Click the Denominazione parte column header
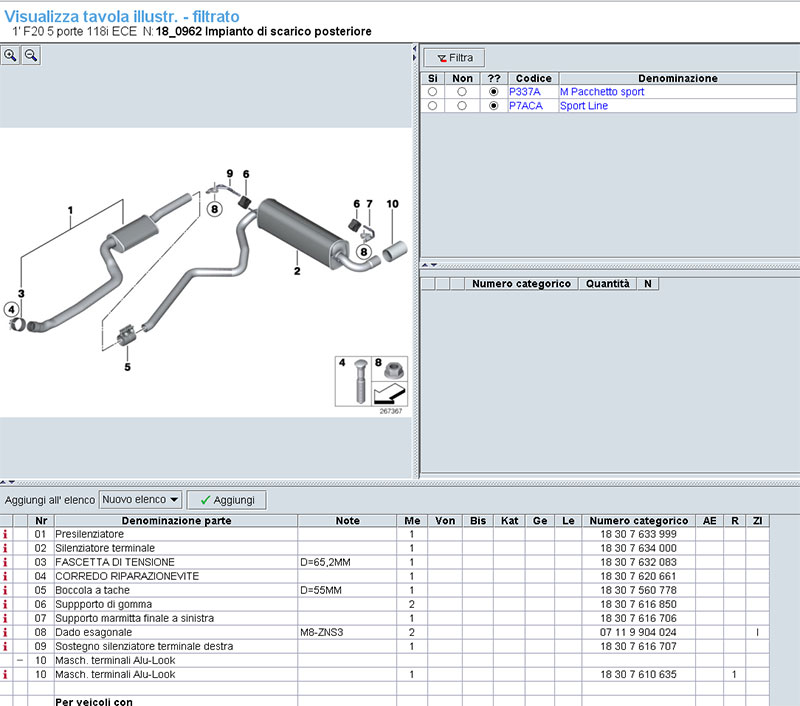This screenshot has height=706, width=800. [176, 521]
